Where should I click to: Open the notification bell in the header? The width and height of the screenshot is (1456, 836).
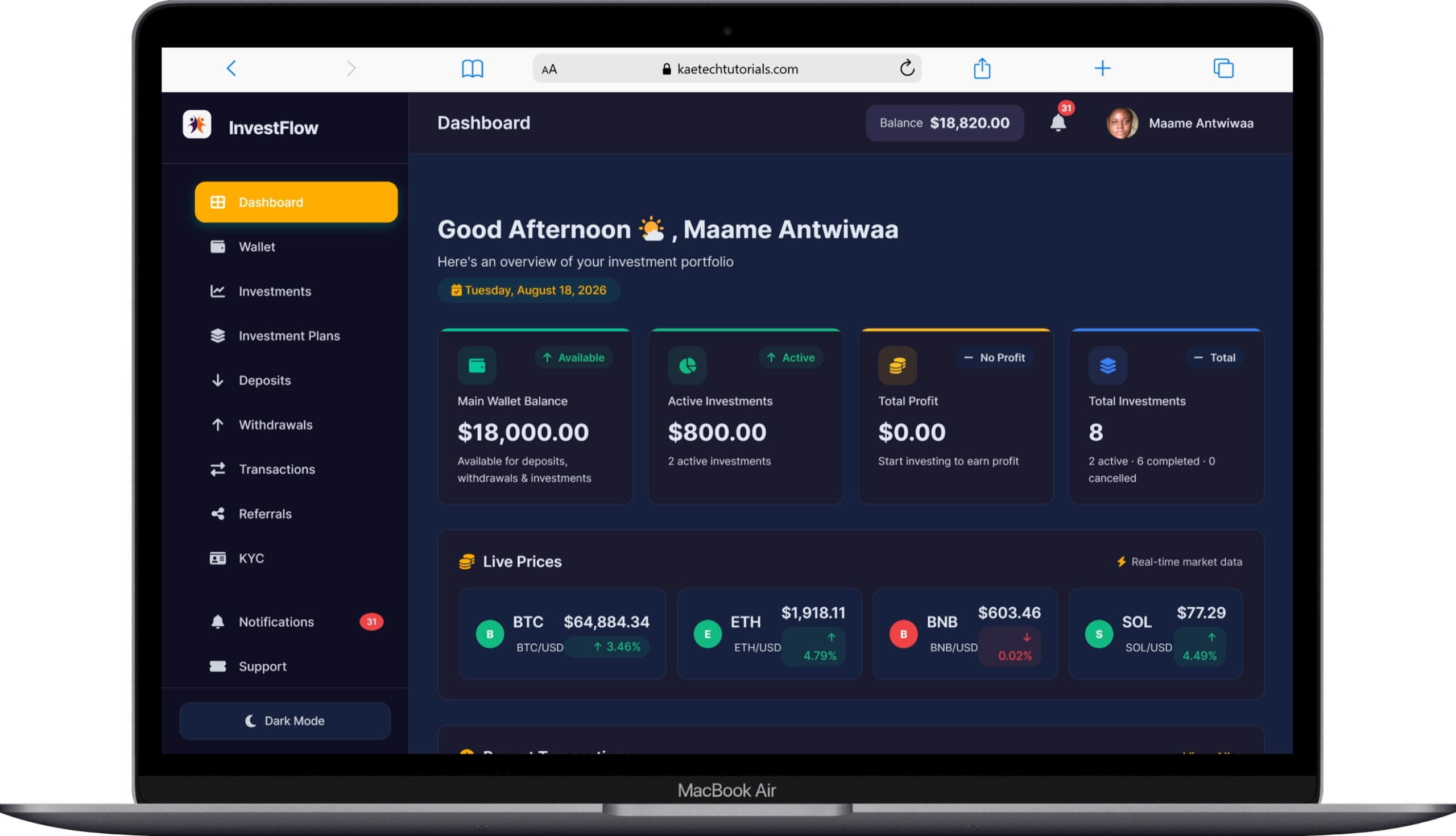[1058, 123]
